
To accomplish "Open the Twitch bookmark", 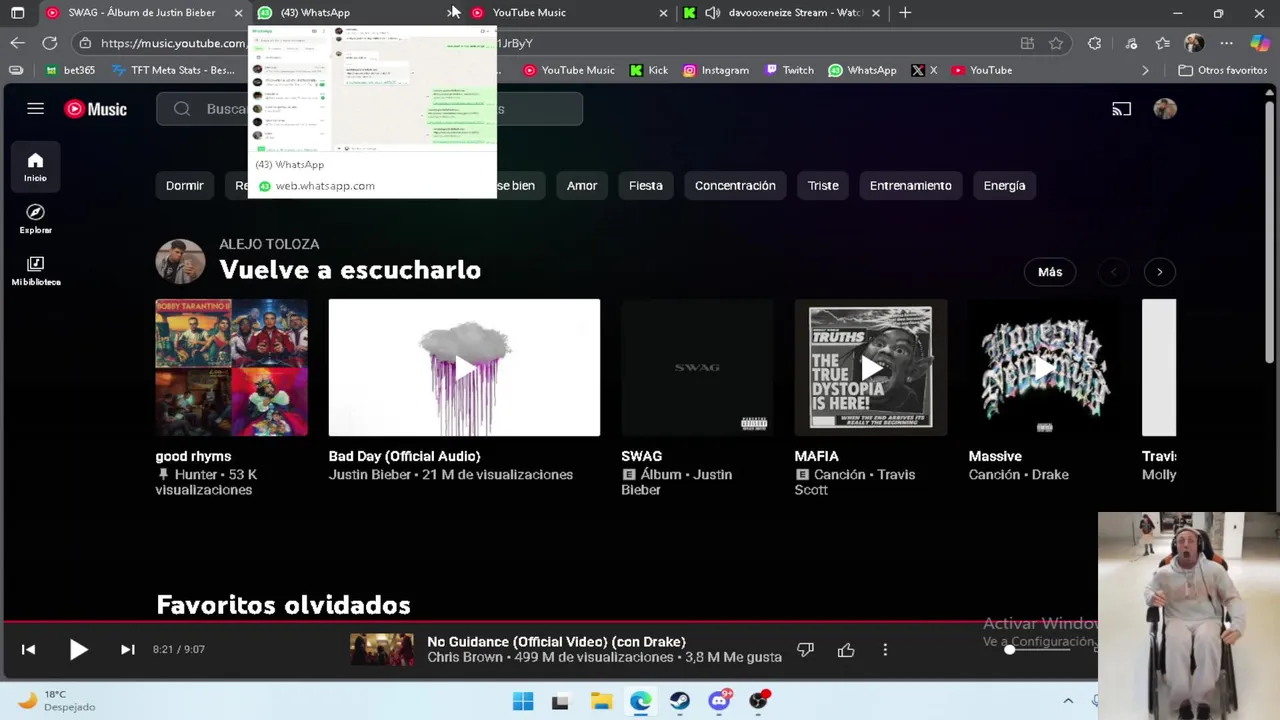I will point(789,70).
